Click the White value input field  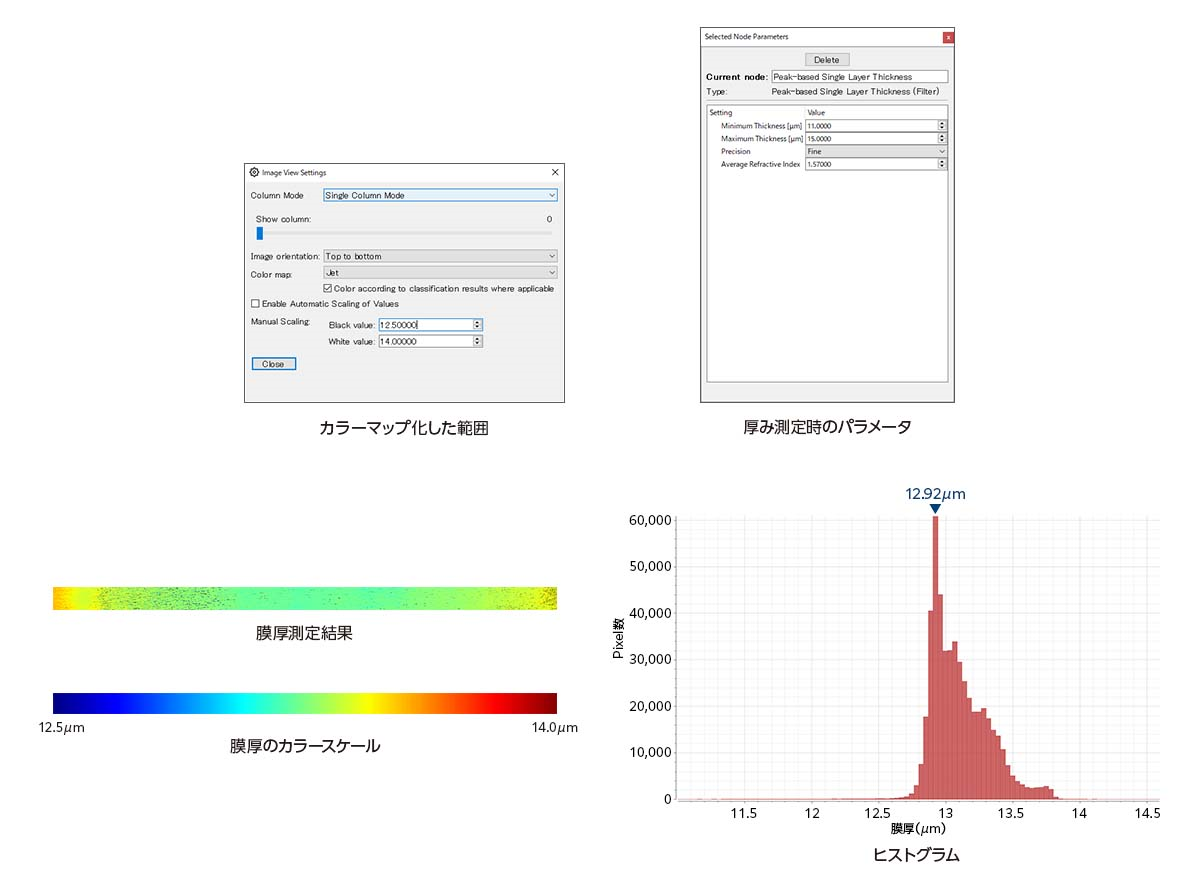pos(424,341)
